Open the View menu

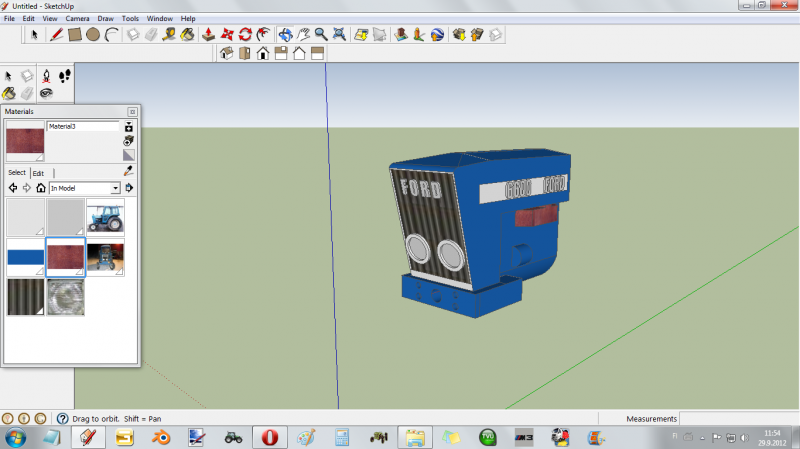coord(49,18)
